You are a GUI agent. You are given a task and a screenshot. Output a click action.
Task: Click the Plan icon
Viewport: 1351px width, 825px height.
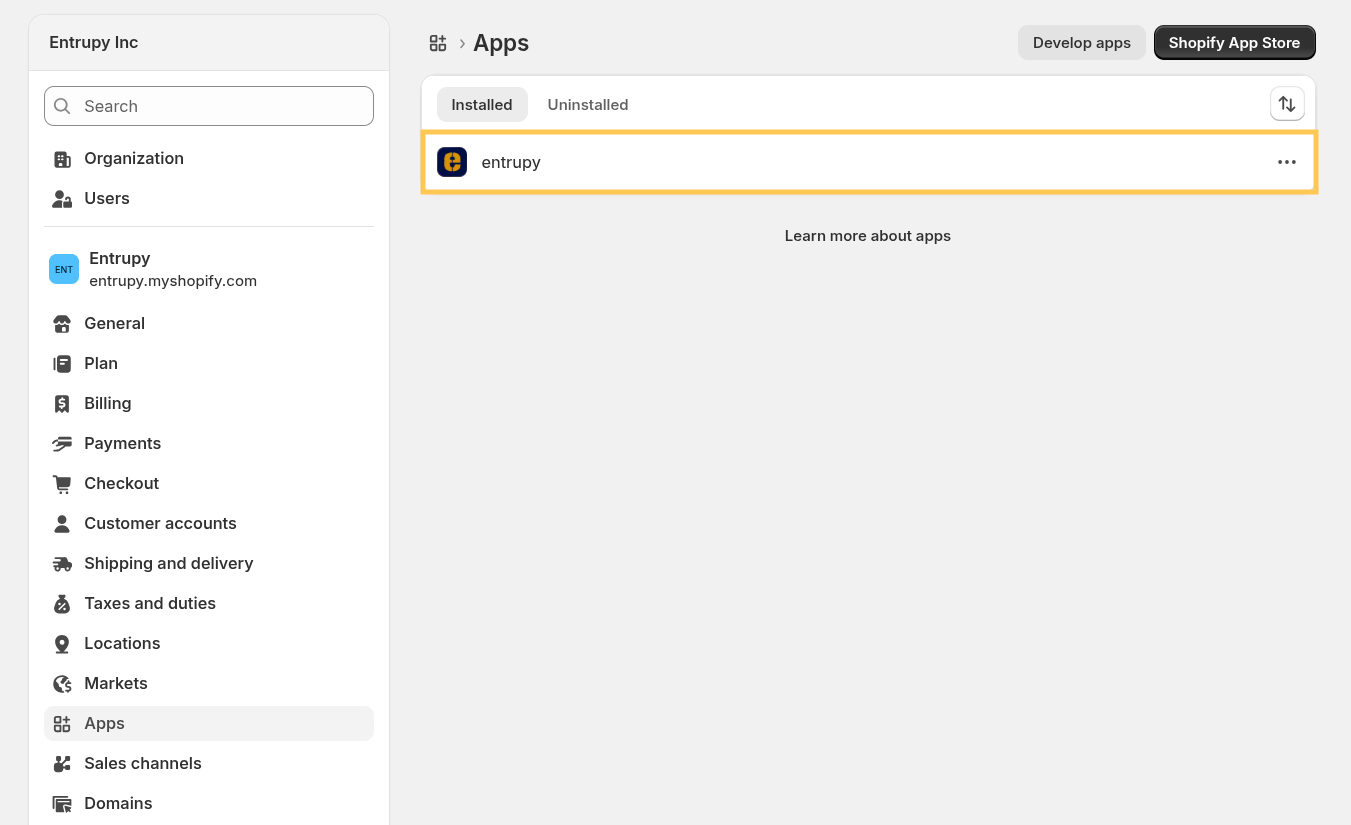[x=62, y=364]
